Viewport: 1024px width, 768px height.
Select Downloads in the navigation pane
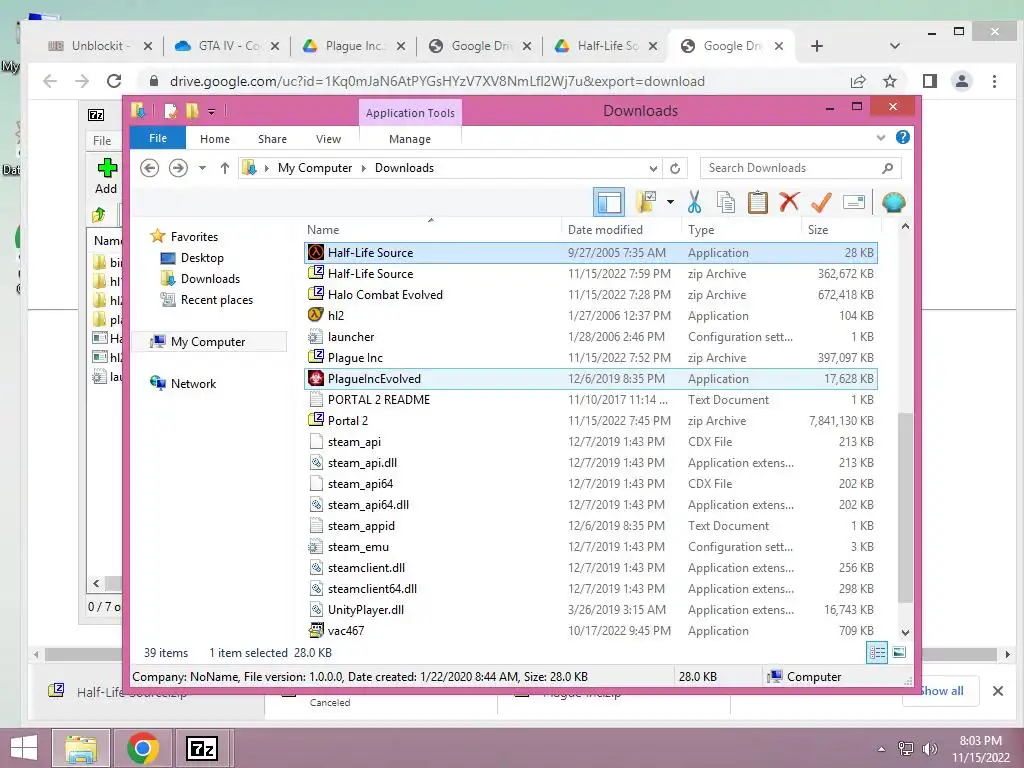[x=210, y=279]
